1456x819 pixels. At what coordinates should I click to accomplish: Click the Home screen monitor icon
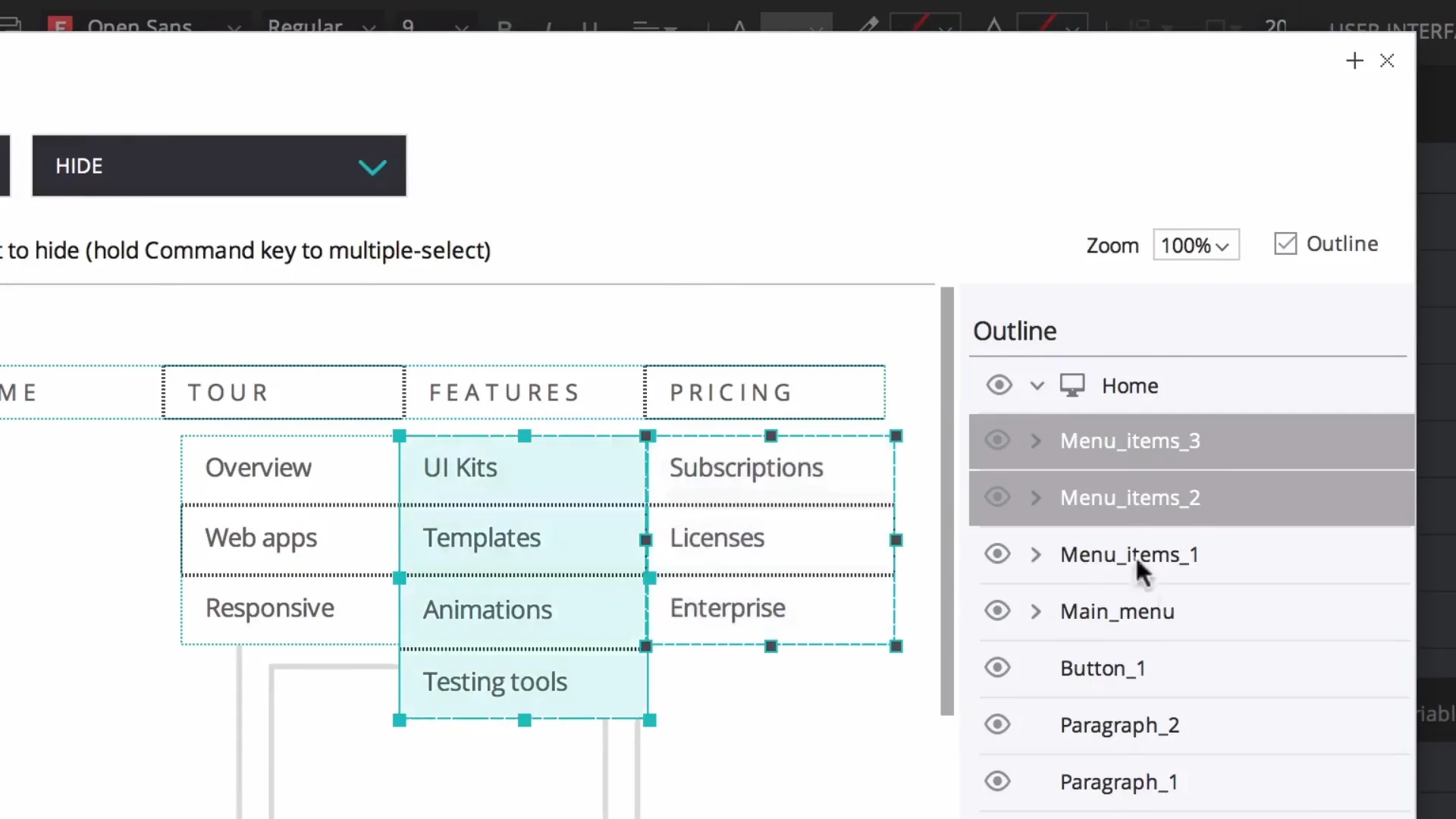pyautogui.click(x=1072, y=385)
